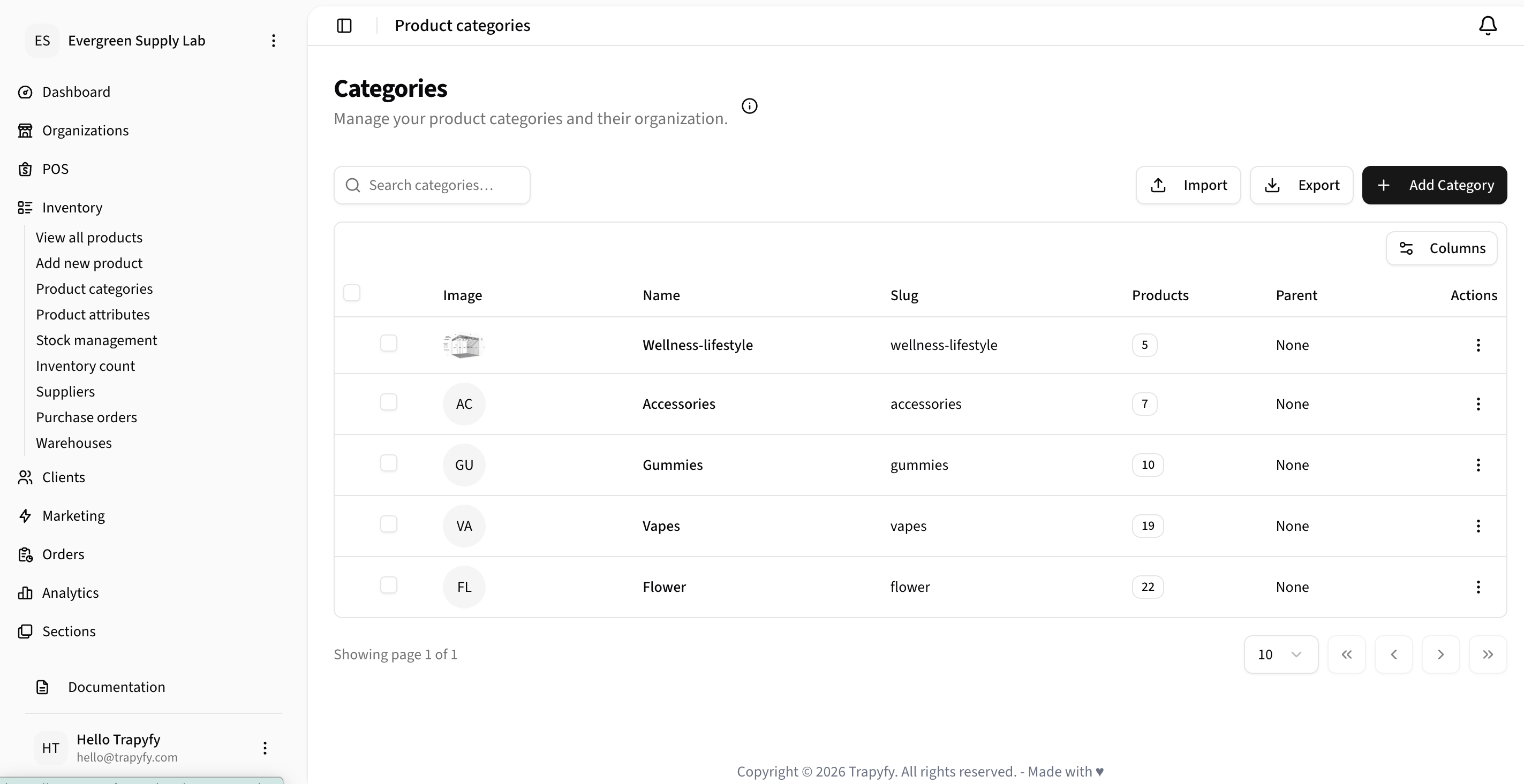Toggle the sidebar panel icon
Screen dimensions: 1524x784
(344, 26)
